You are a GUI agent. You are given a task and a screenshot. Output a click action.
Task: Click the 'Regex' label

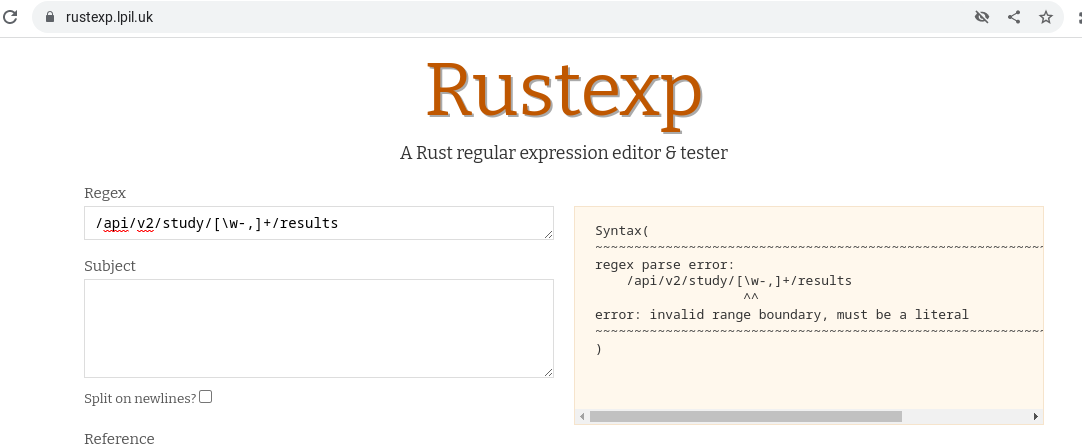pyautogui.click(x=105, y=193)
